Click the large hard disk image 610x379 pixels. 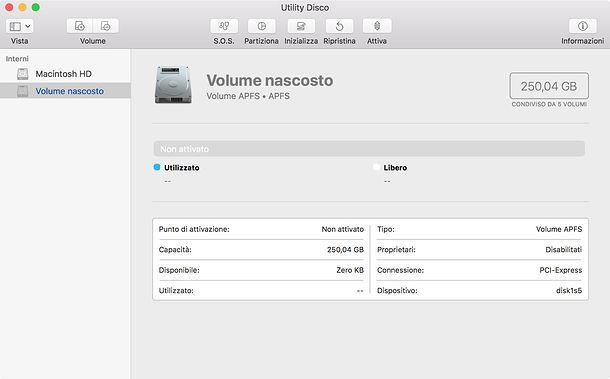(x=173, y=85)
